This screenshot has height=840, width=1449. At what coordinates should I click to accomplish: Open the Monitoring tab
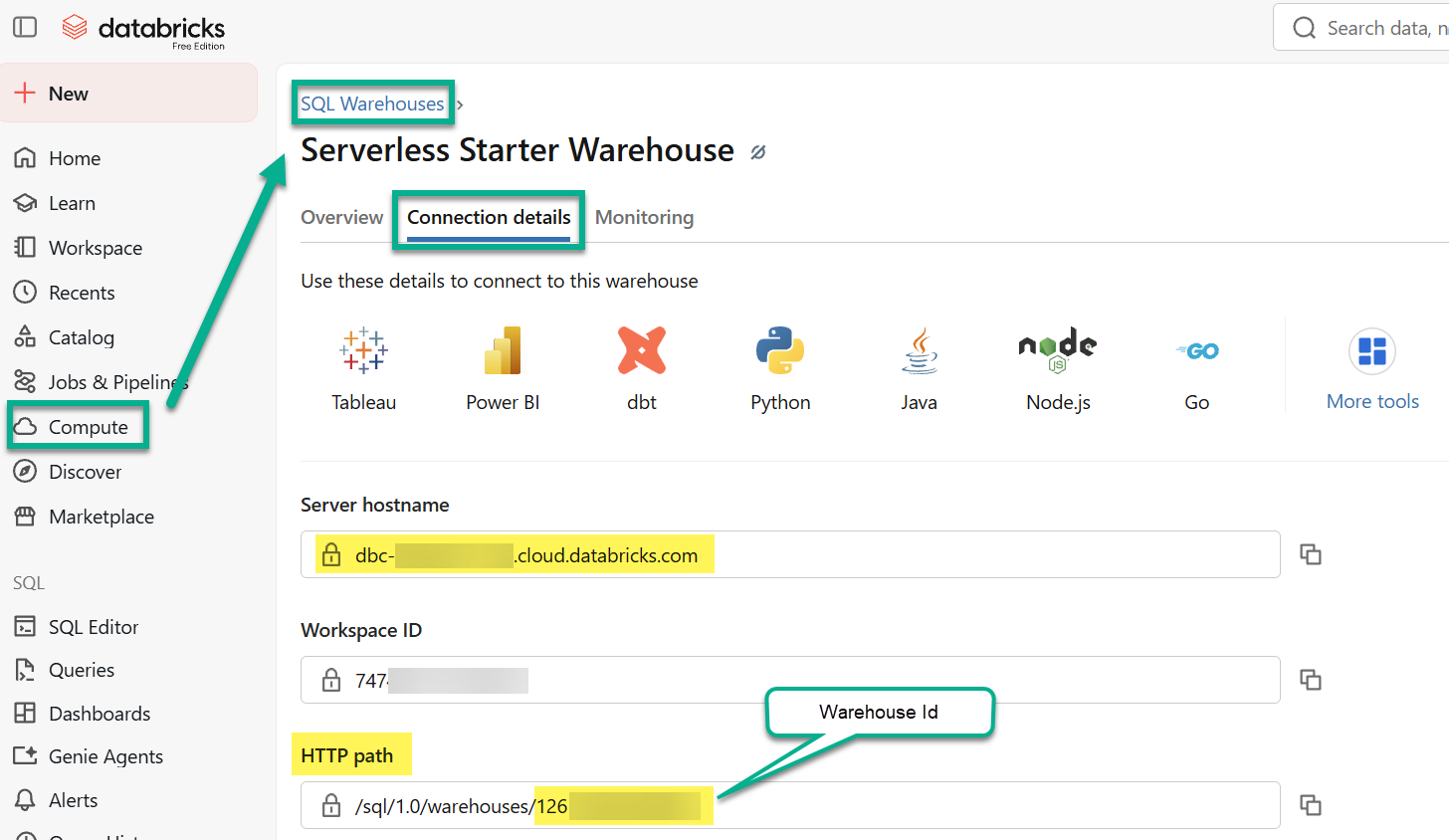(644, 217)
